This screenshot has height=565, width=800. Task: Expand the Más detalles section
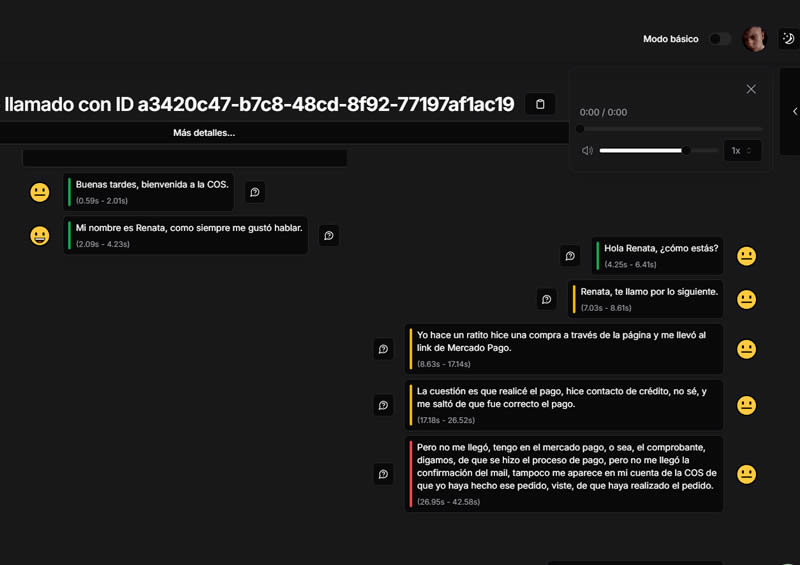click(x=204, y=133)
